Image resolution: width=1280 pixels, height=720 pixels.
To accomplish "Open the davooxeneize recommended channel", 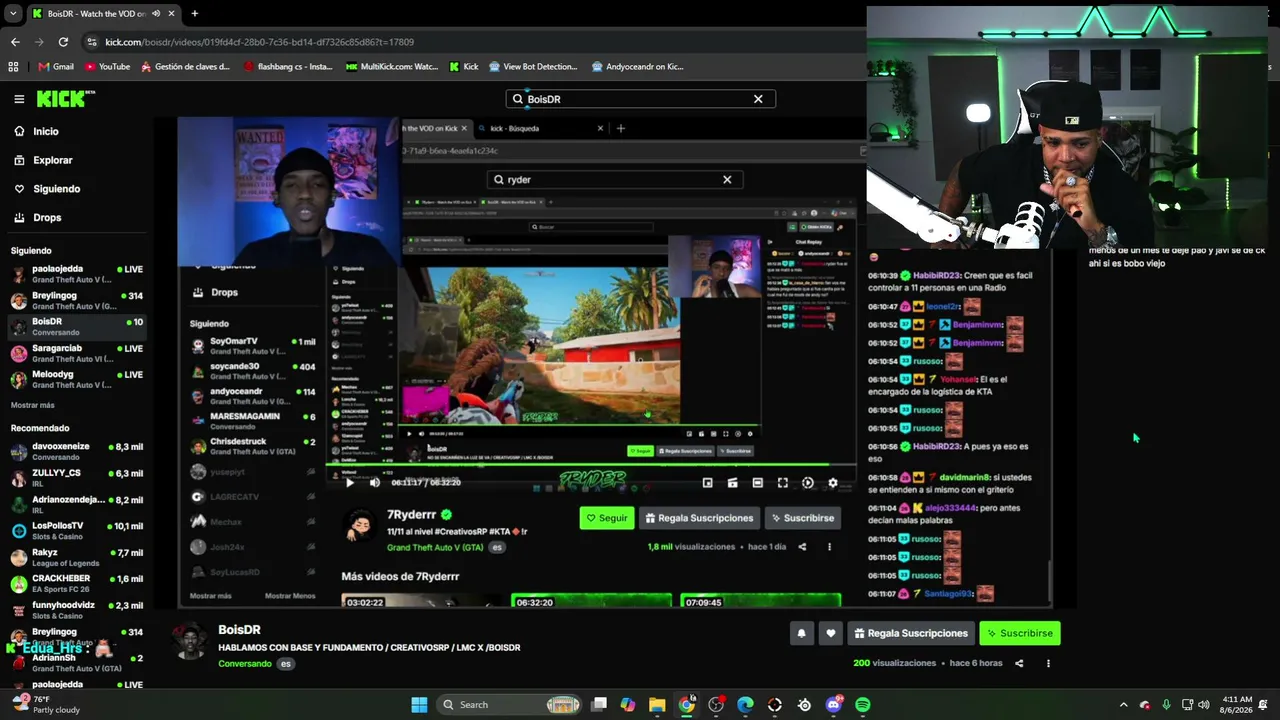I will [x=76, y=451].
